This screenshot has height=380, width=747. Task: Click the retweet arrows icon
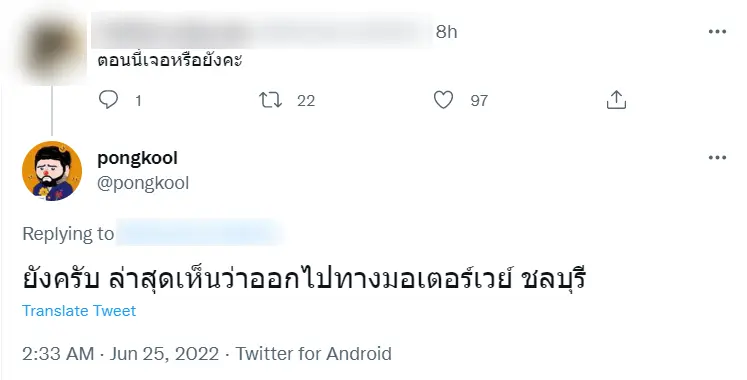click(270, 100)
